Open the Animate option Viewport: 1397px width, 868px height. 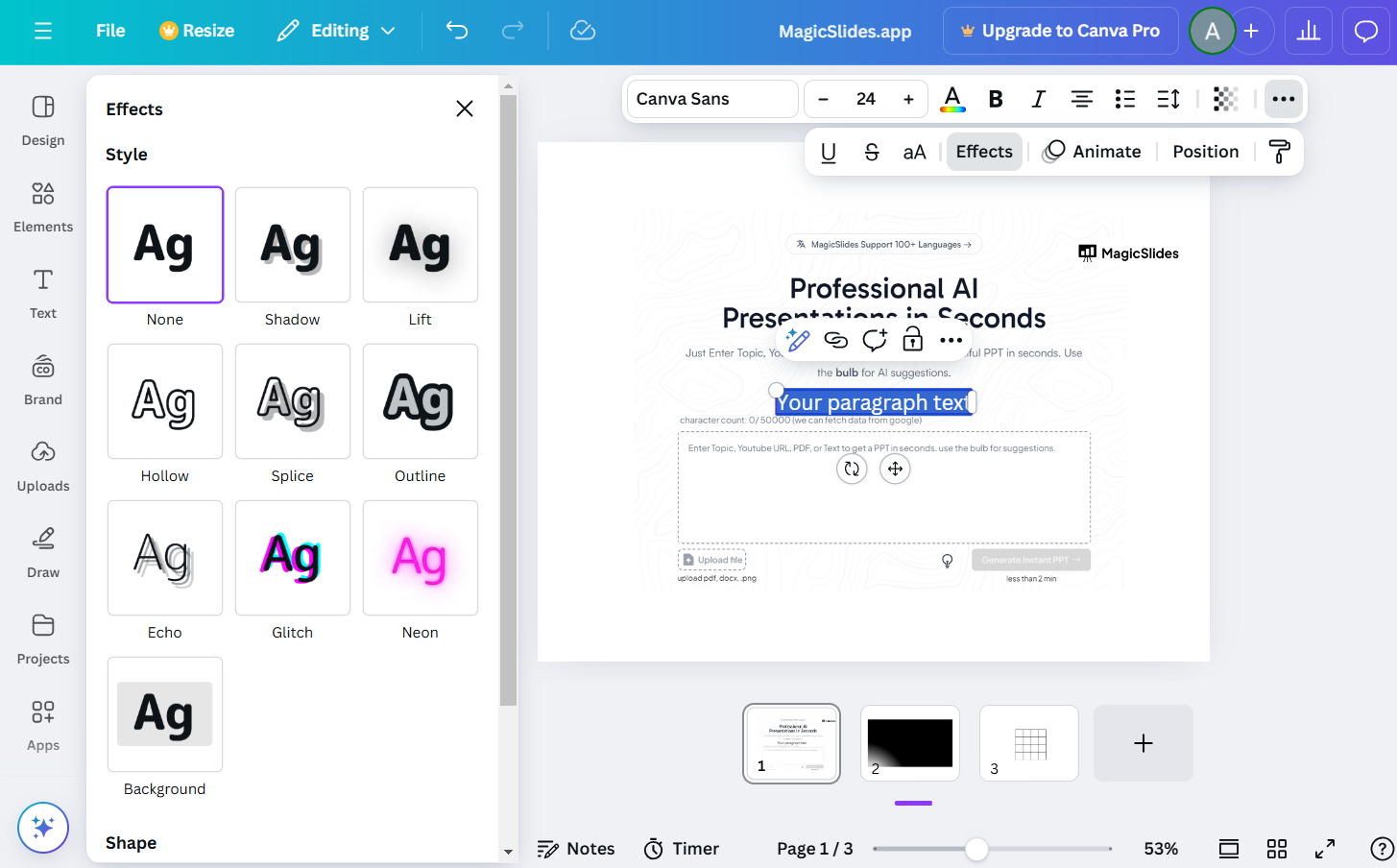pos(1093,152)
